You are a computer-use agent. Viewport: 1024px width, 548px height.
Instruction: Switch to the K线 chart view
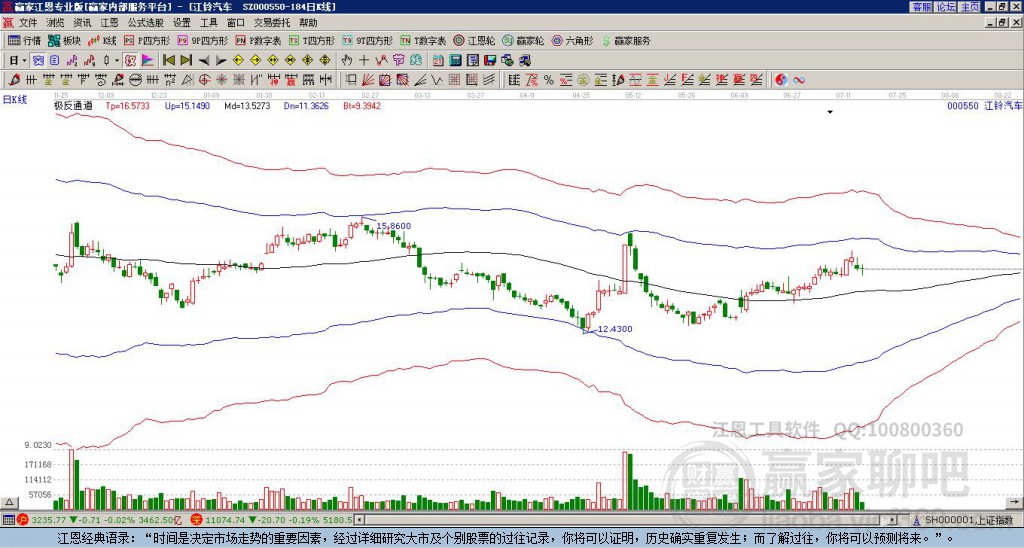(x=102, y=40)
